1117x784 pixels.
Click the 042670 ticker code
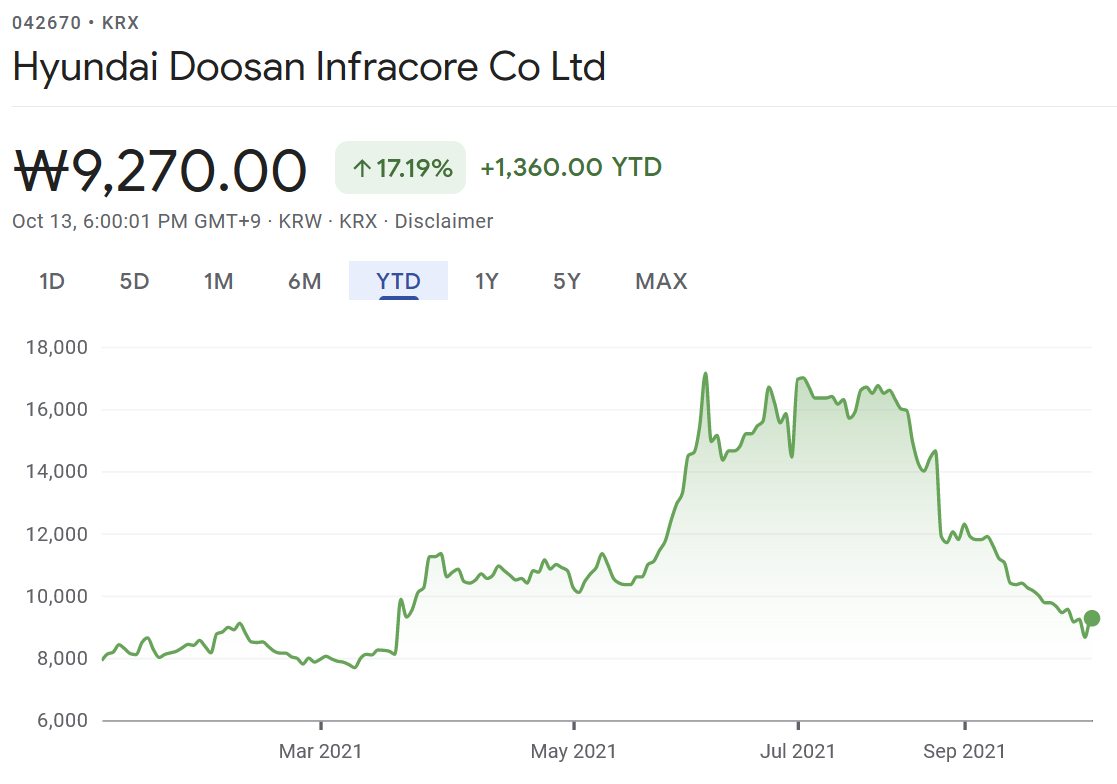[46, 22]
